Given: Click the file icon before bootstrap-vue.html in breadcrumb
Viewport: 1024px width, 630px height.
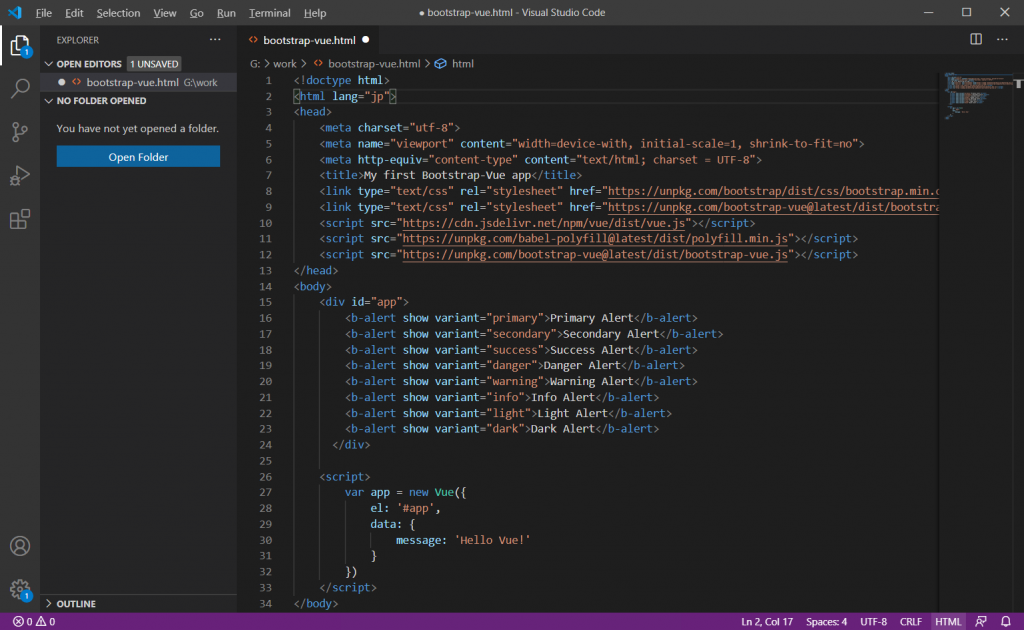Looking at the screenshot, I should coord(318,64).
